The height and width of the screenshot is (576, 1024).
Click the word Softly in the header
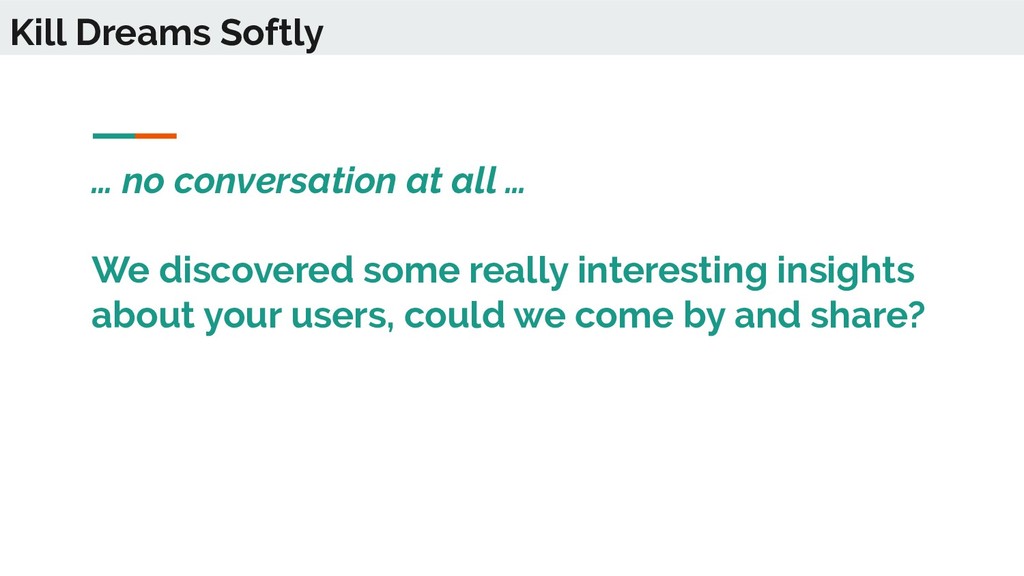tap(272, 34)
